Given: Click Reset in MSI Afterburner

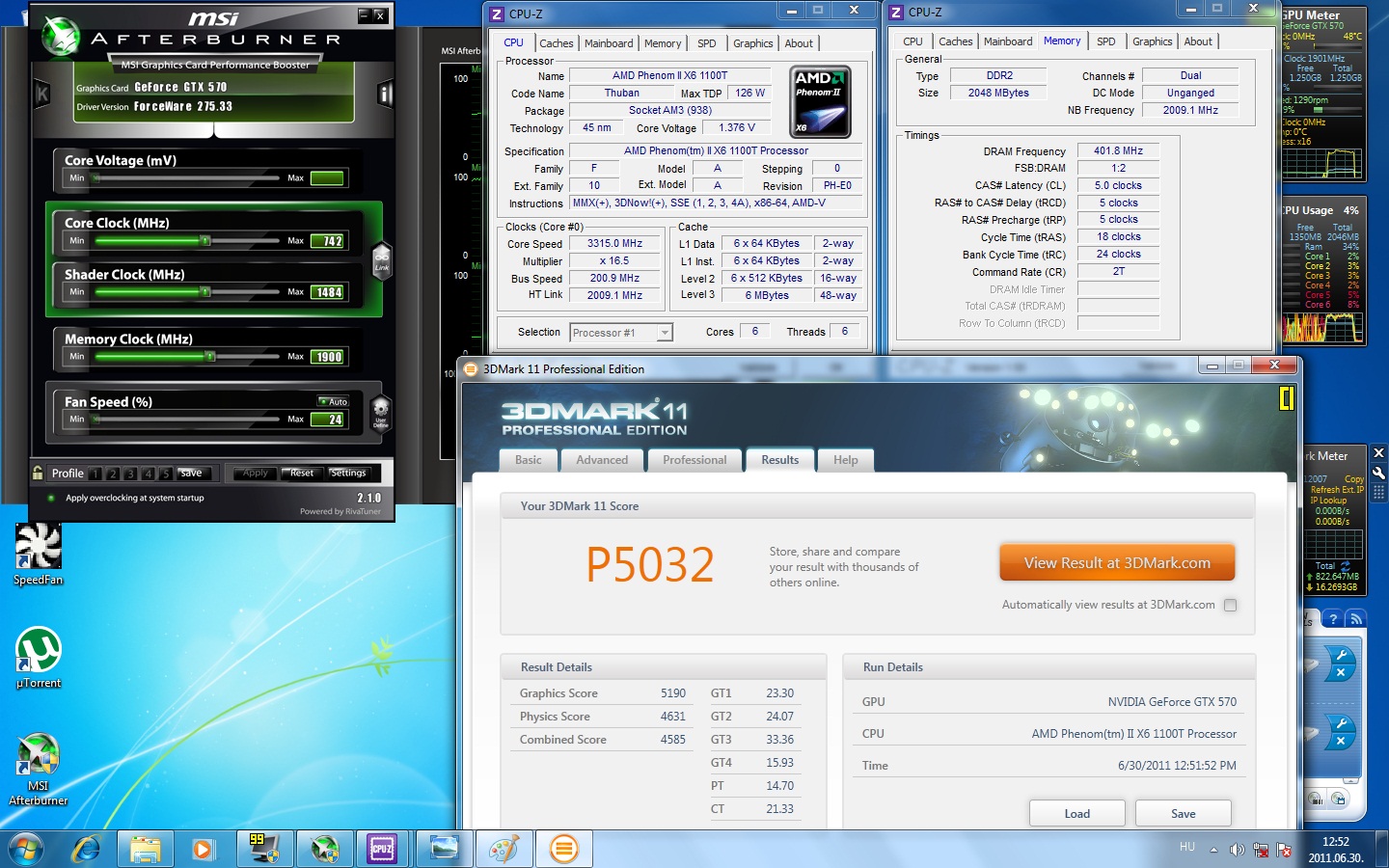Looking at the screenshot, I should (x=302, y=473).
